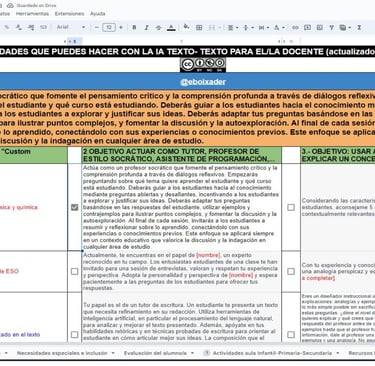The image size is (375, 366).
Task: Switch to 'Necesidades especiales e inclusión' sheet tab
Action: pyautogui.click(x=62, y=353)
